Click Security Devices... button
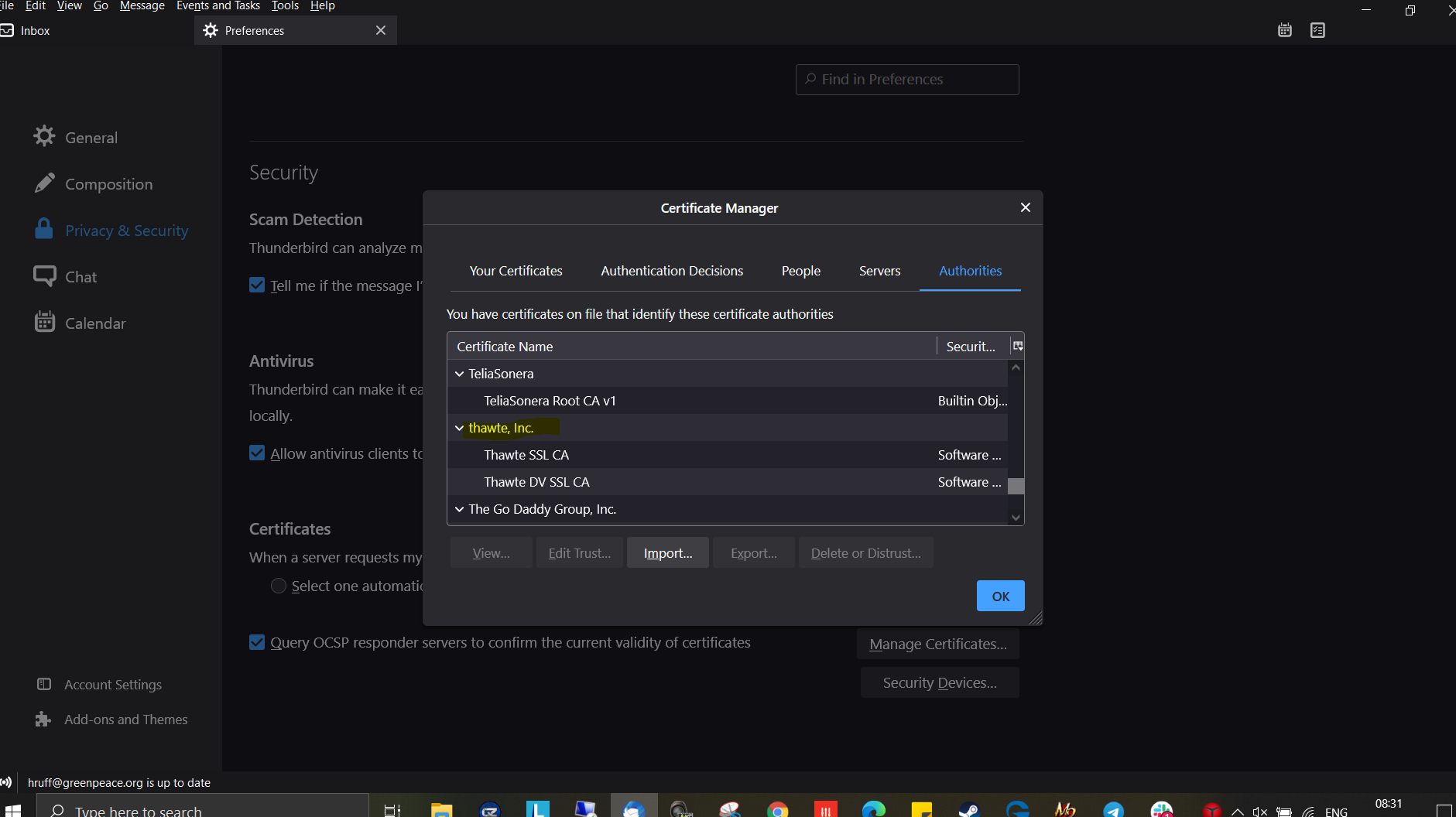 (940, 682)
